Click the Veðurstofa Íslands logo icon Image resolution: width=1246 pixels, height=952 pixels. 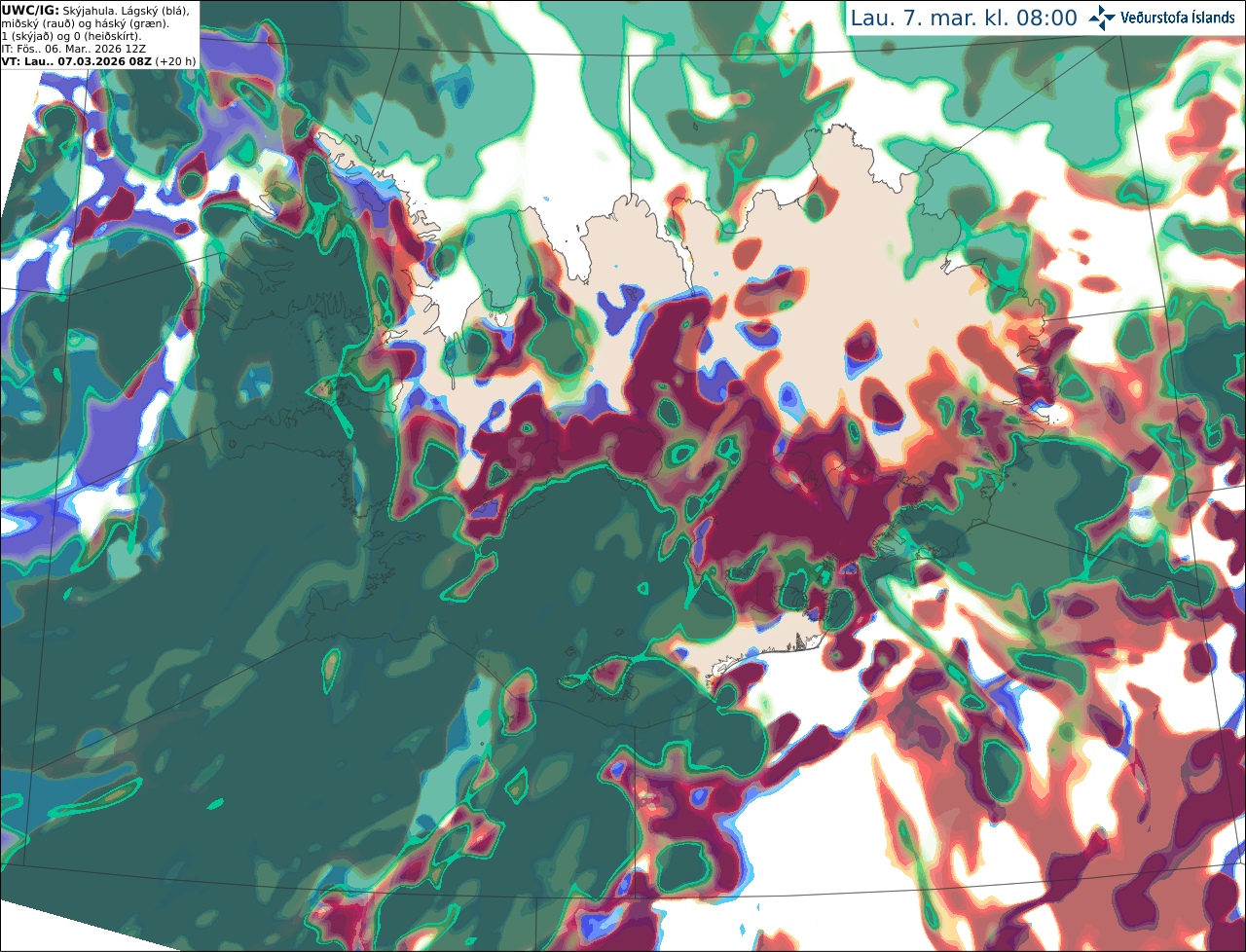[1102, 18]
